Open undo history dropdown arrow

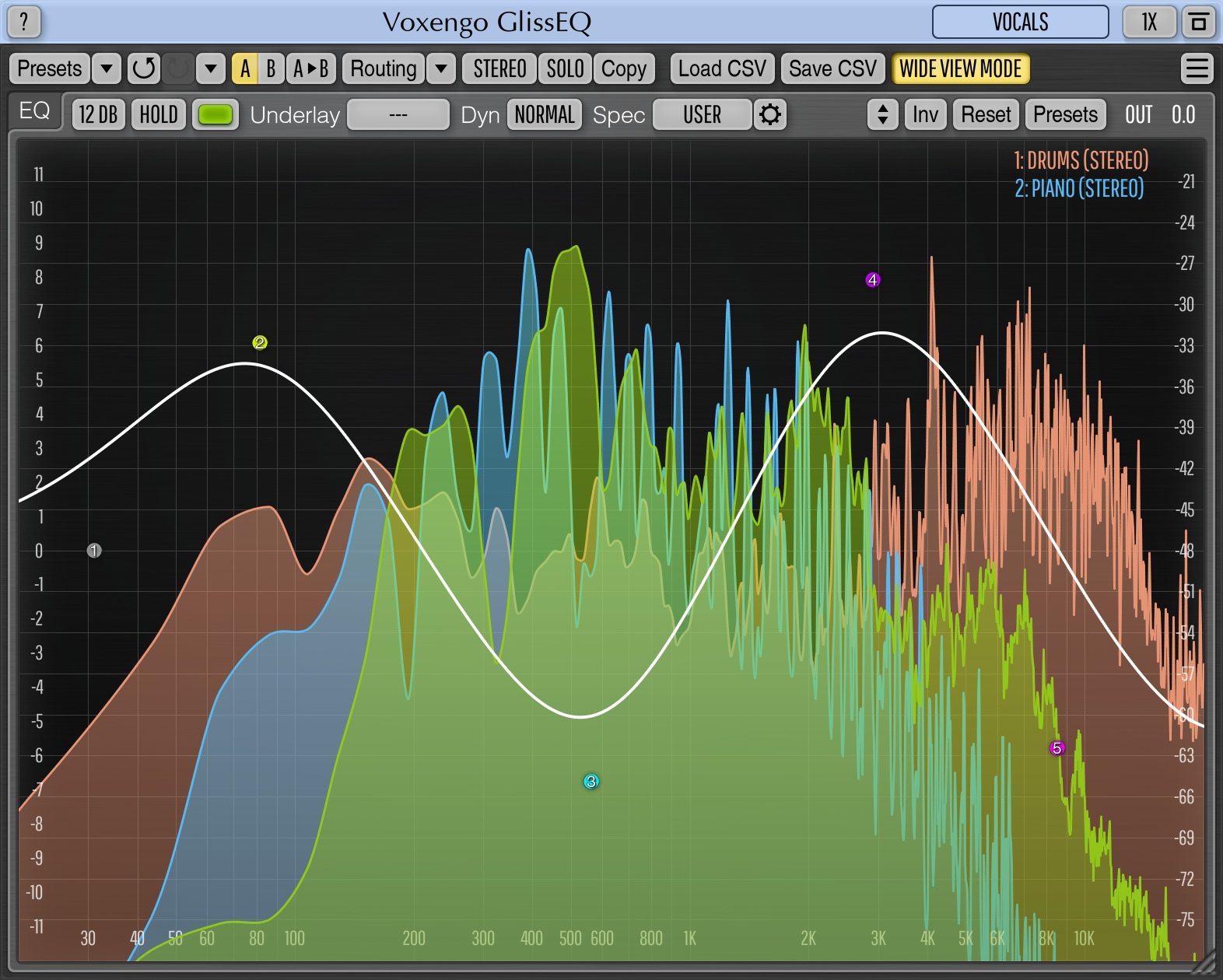[x=211, y=68]
